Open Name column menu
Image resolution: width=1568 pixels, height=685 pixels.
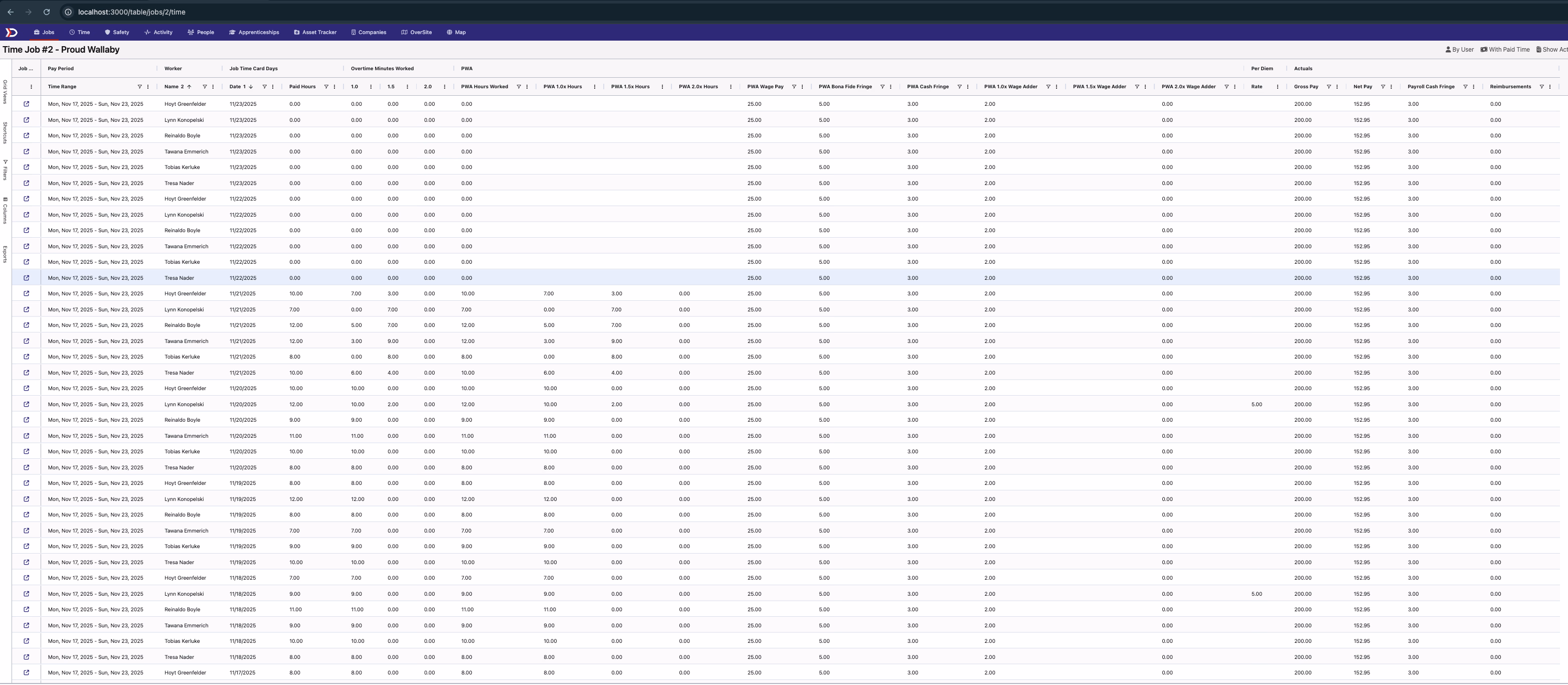(x=213, y=86)
